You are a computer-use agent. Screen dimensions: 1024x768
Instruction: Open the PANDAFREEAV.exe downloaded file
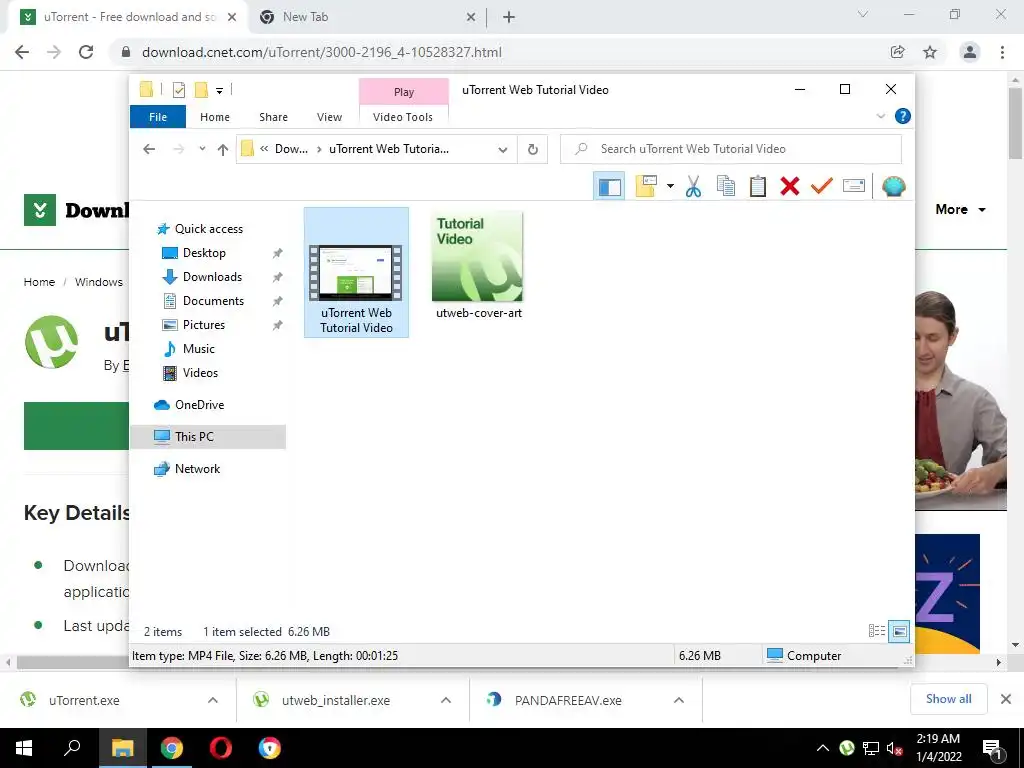click(x=568, y=700)
